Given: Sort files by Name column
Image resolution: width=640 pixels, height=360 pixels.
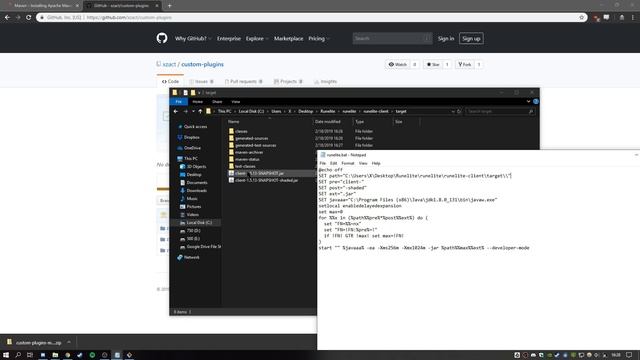Looking at the screenshot, I should click(x=233, y=122).
